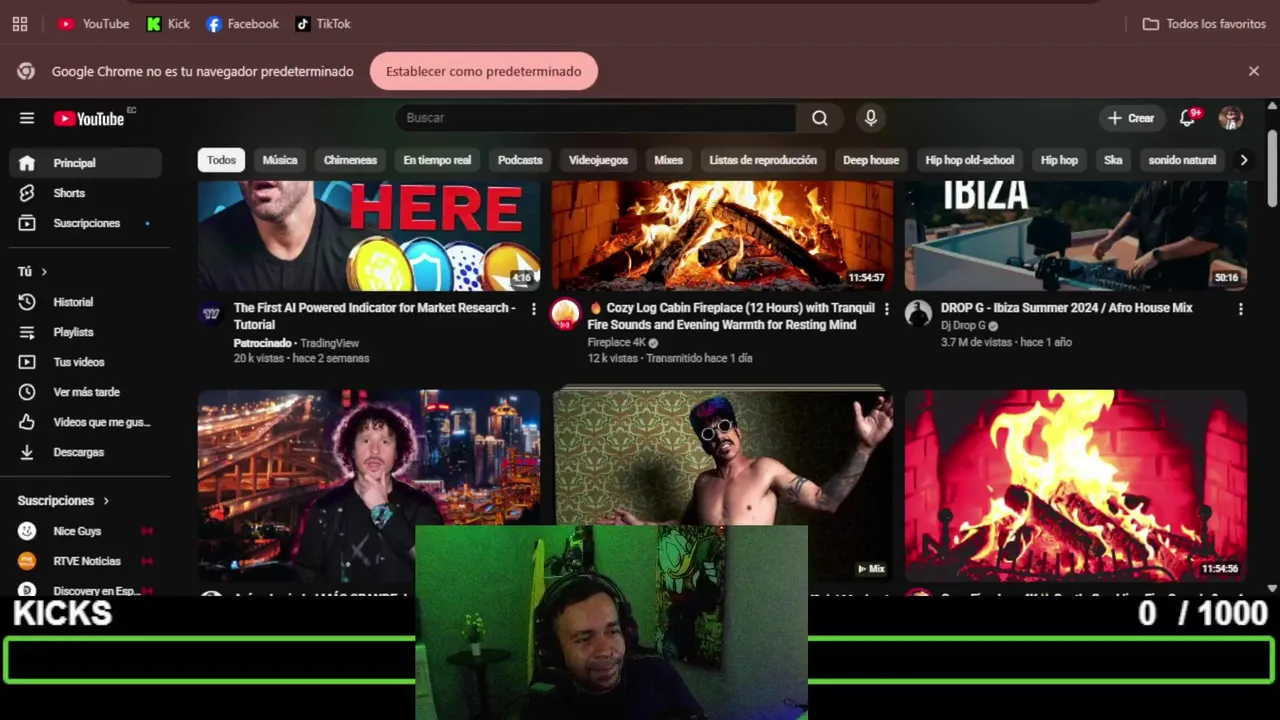The image size is (1280, 720).
Task: Open Nice Guys channel subscription
Action: pyautogui.click(x=85, y=531)
